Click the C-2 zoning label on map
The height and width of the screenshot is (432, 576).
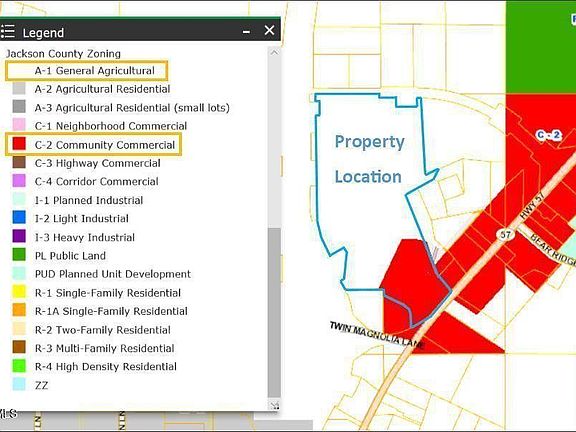click(x=548, y=135)
